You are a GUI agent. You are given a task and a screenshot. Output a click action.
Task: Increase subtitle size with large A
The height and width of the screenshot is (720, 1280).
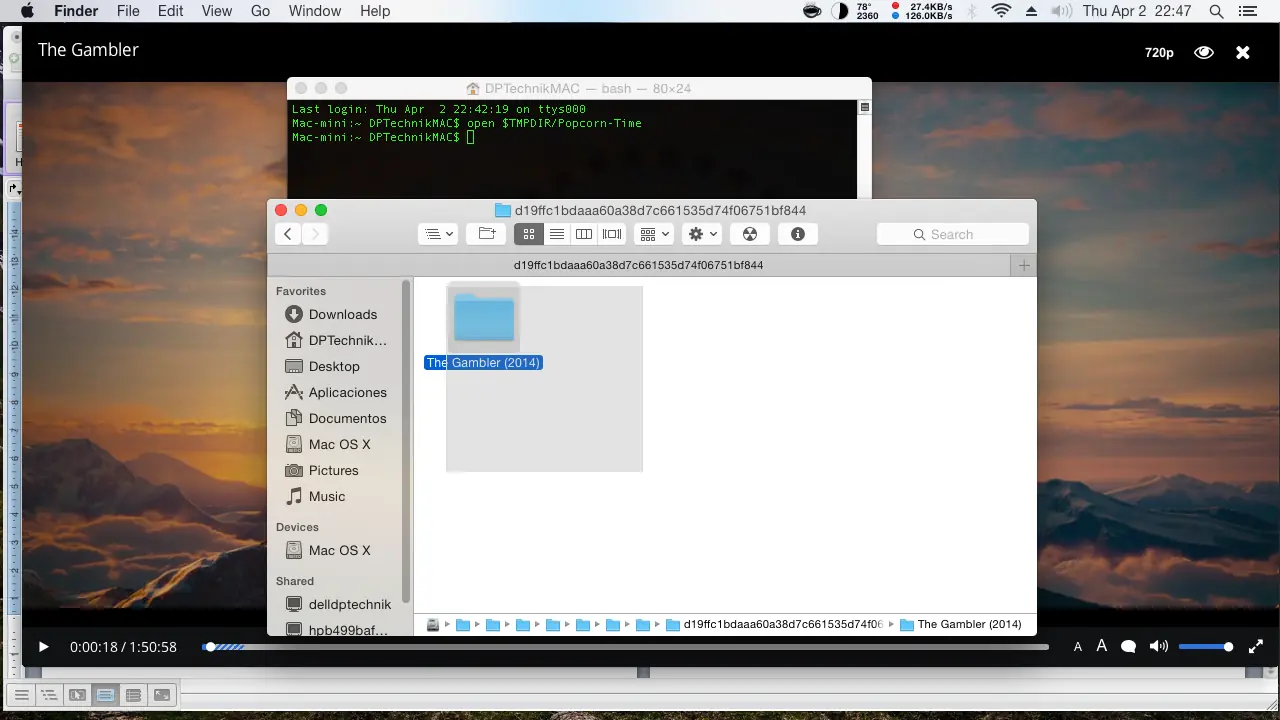pos(1102,646)
